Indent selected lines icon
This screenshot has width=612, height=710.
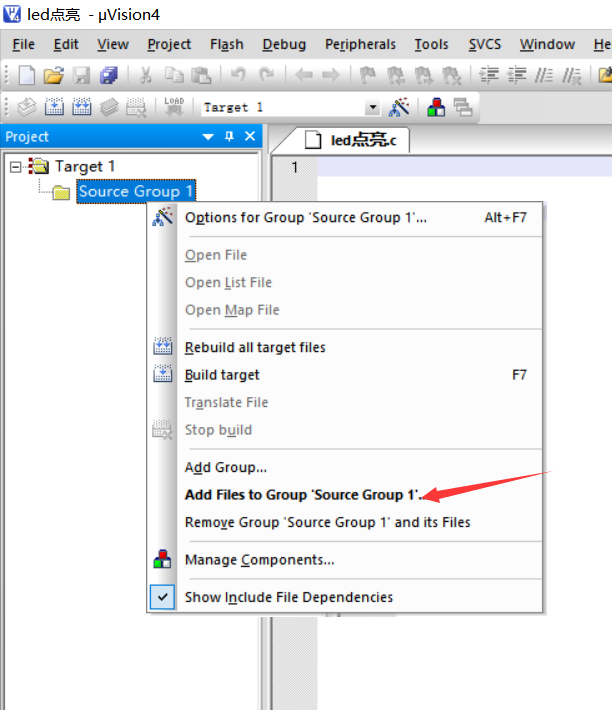489,75
